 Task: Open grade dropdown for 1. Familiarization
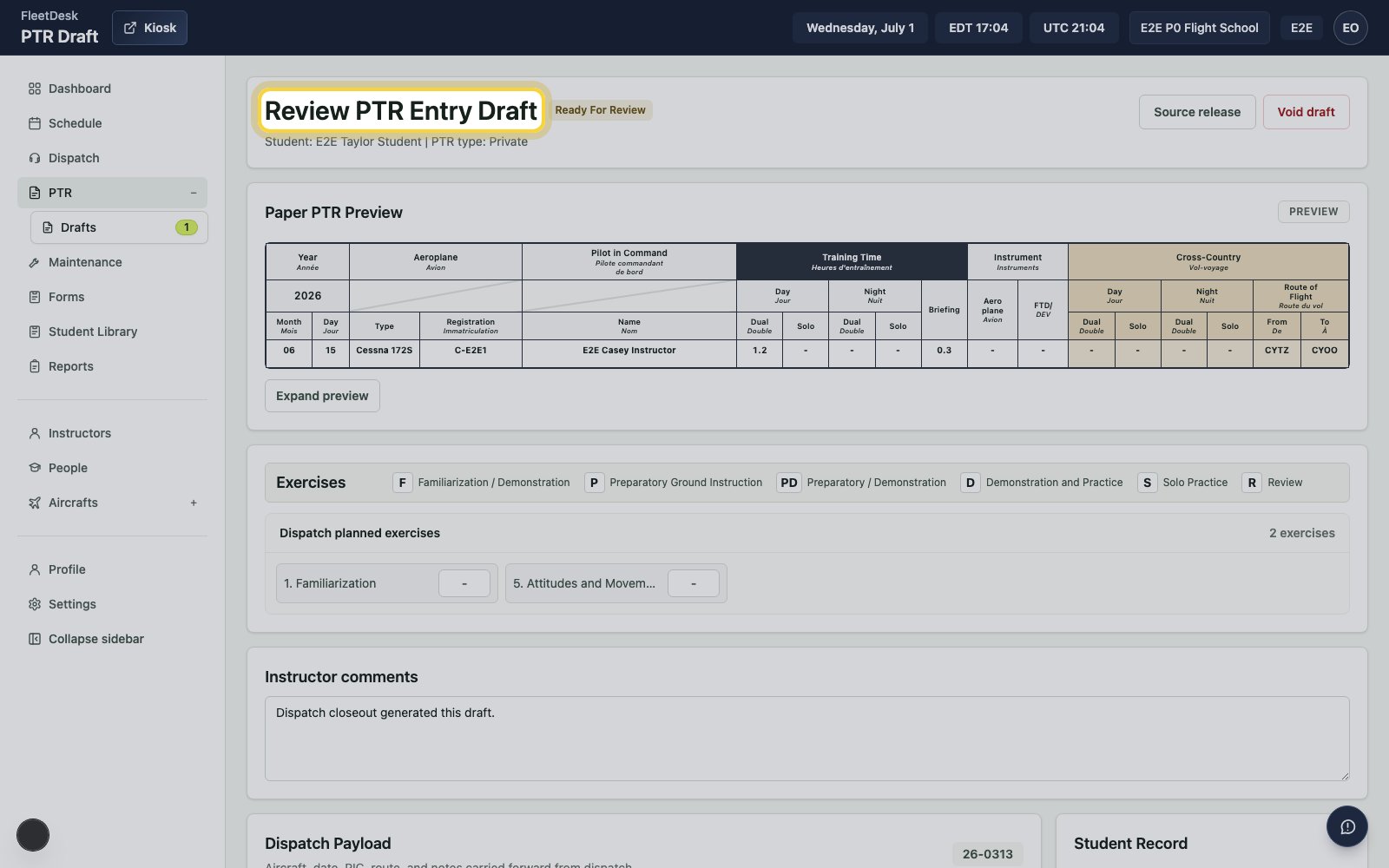click(464, 583)
